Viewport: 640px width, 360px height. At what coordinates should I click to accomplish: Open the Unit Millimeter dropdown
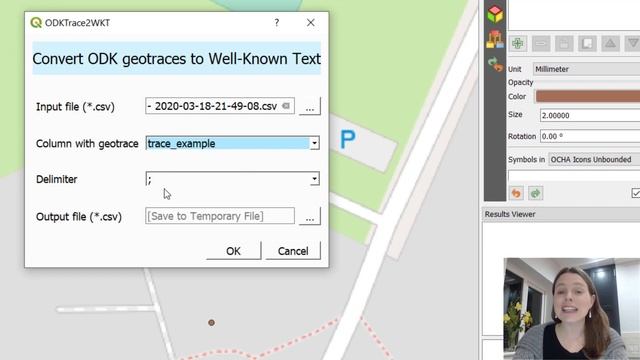pyautogui.click(x=587, y=69)
